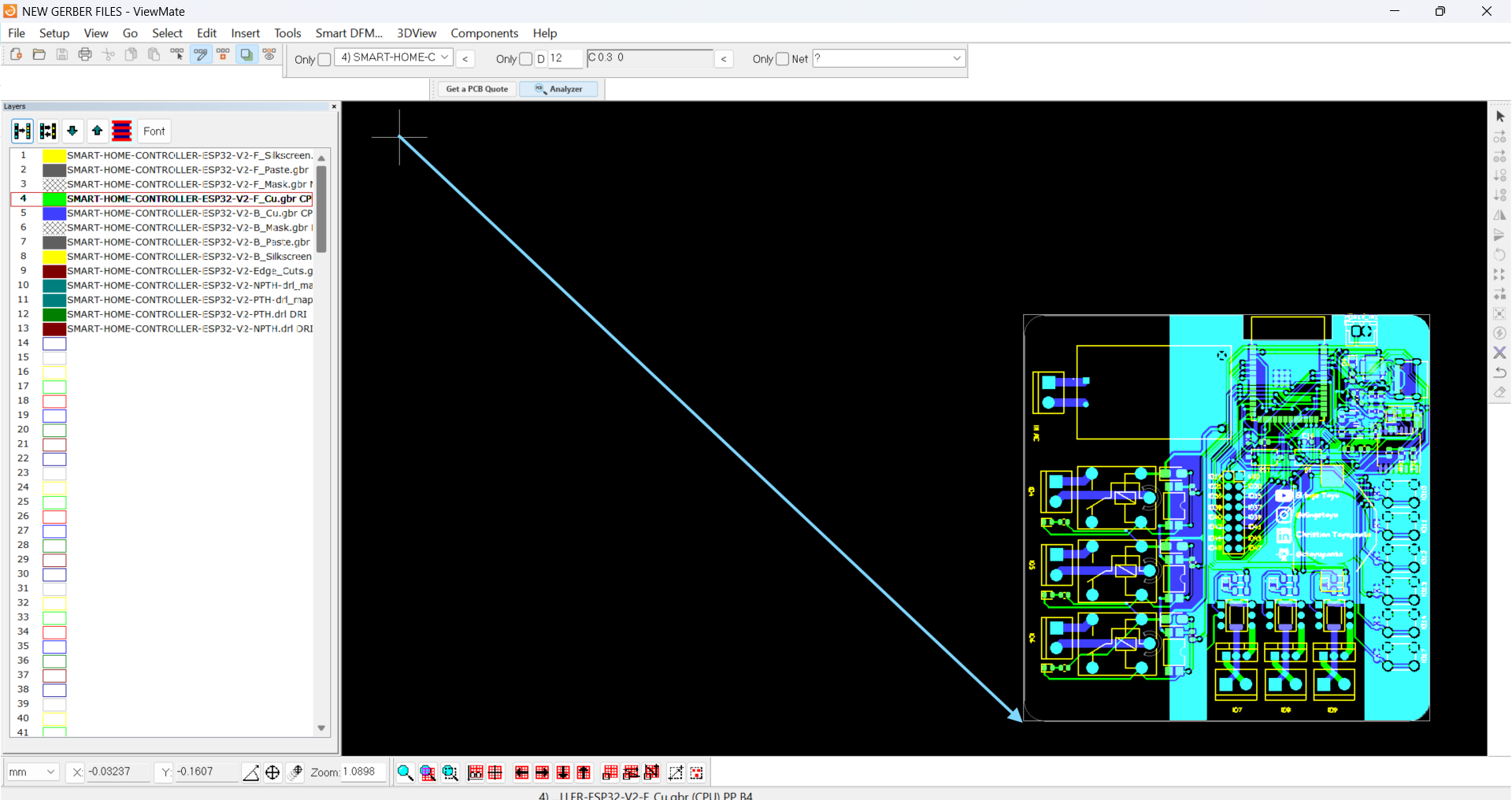This screenshot has width=1512, height=800.
Task: Open the Smart DFM menu
Action: 348,33
